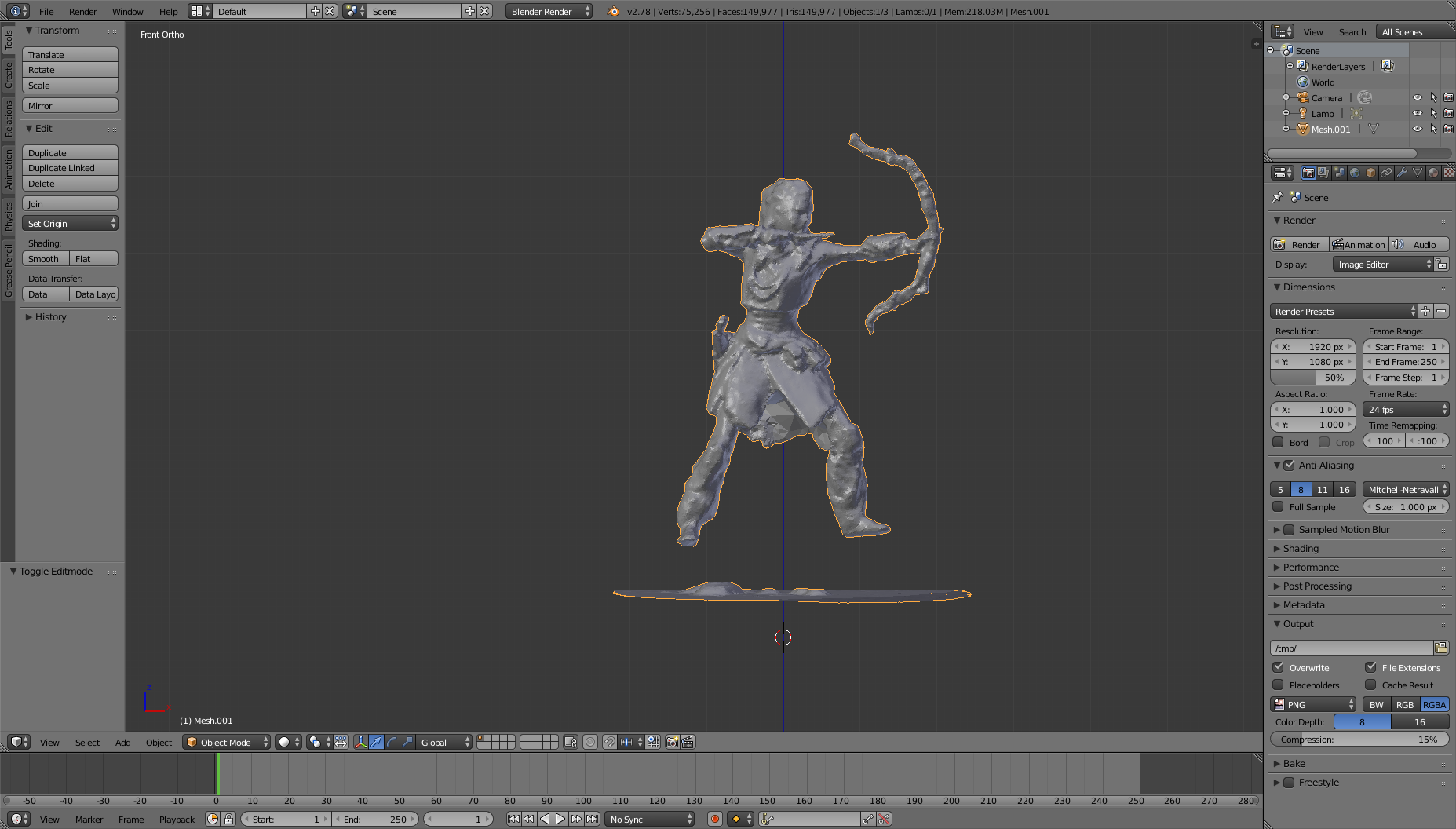The height and width of the screenshot is (829, 1456).
Task: Click the Animation render button
Action: tap(1359, 244)
